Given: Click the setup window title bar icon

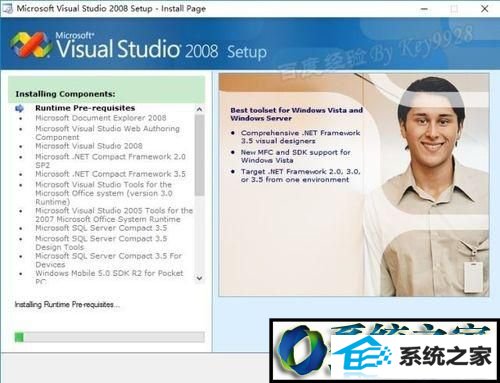Looking at the screenshot, I should [7, 8].
